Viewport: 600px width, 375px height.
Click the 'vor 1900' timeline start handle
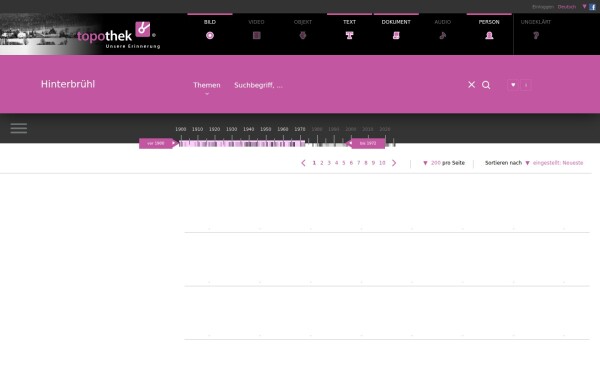tap(158, 143)
